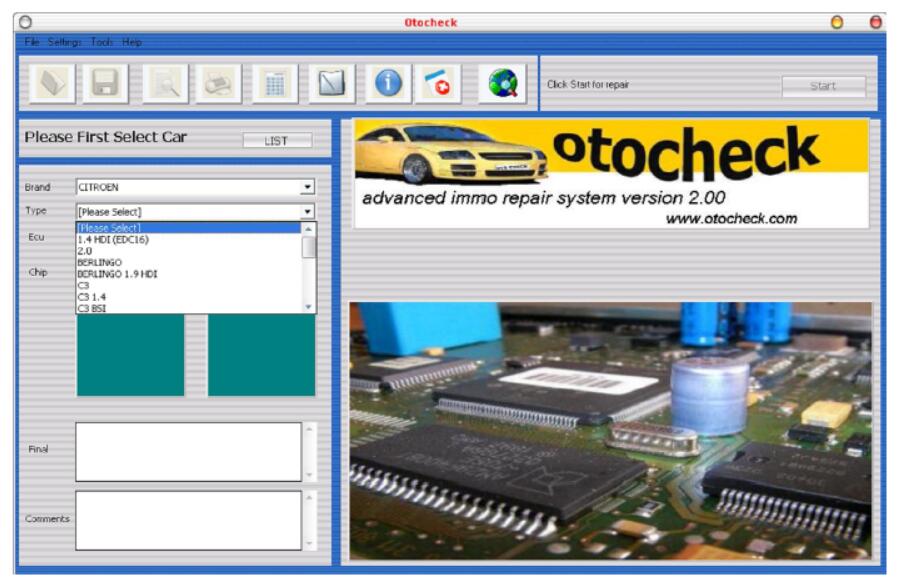Choose 2.0 from the Type list
This screenshot has height=582, width=902.
tap(188, 251)
